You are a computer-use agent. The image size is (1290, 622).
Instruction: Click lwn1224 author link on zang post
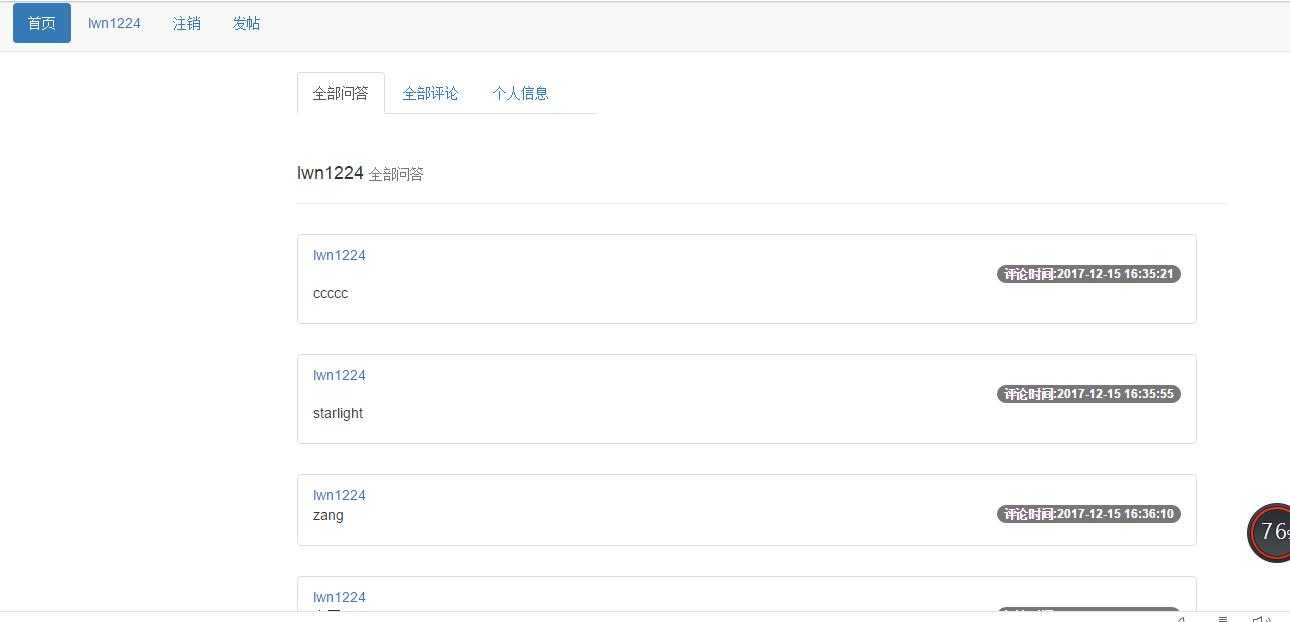339,495
